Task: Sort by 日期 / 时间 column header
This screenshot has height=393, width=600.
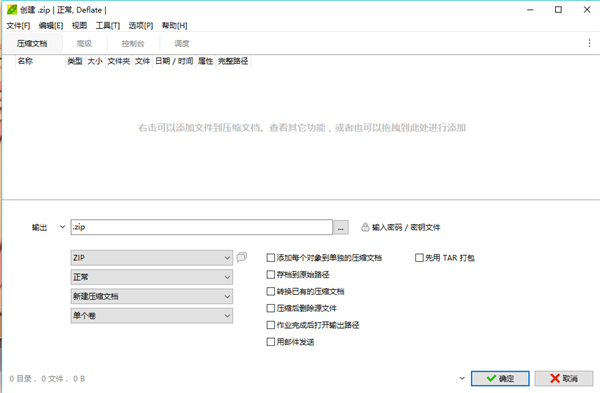Action: pyautogui.click(x=174, y=61)
